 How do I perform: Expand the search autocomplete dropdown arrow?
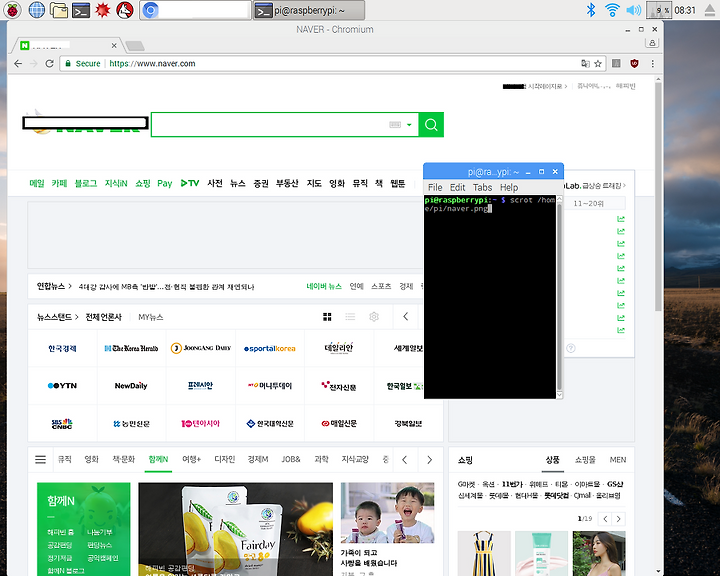[x=409, y=125]
